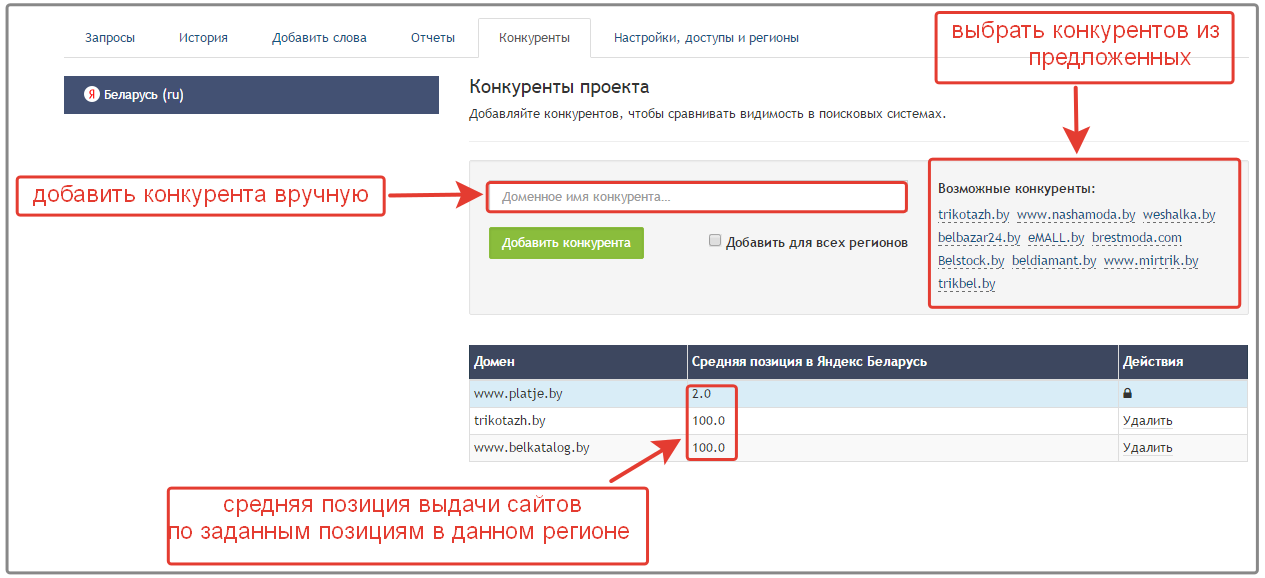Add suggested competitor weshalka.by
The image size is (1265, 578).
(x=1179, y=214)
